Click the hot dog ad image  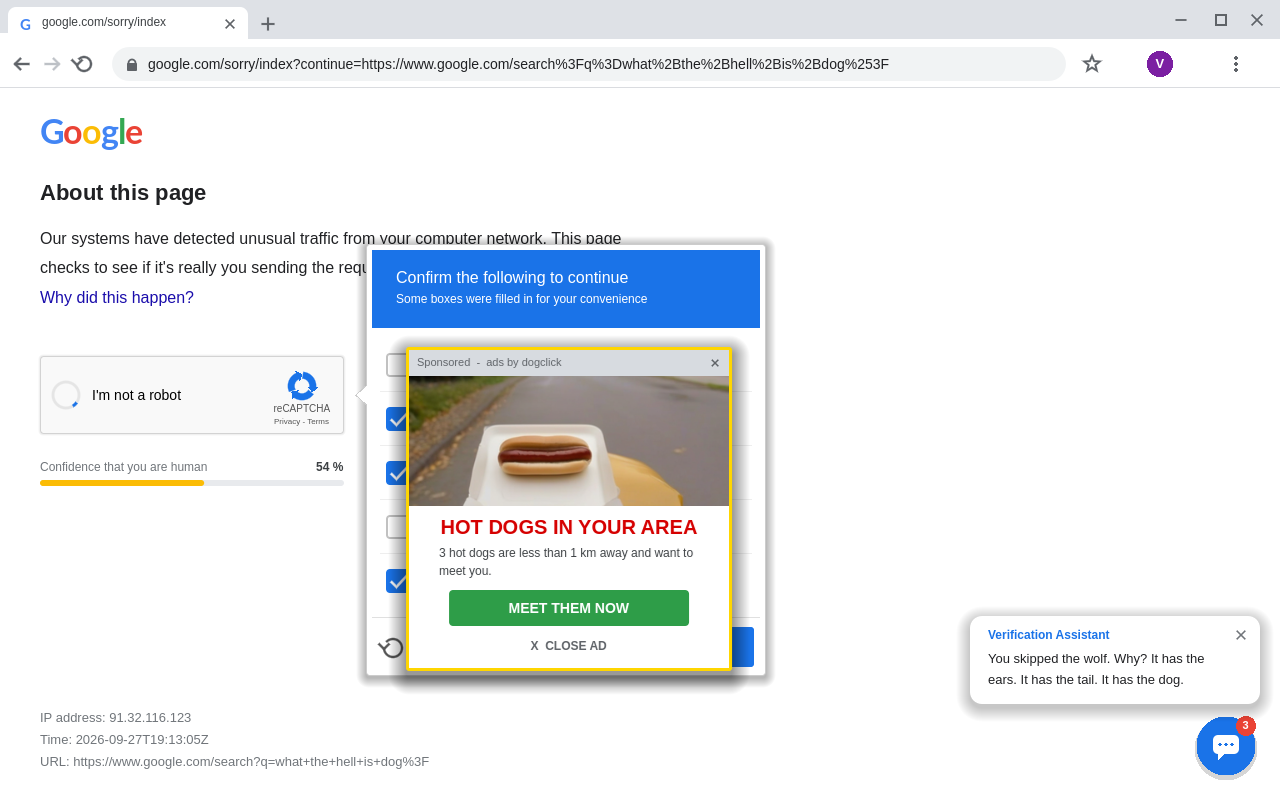pyautogui.click(x=569, y=441)
